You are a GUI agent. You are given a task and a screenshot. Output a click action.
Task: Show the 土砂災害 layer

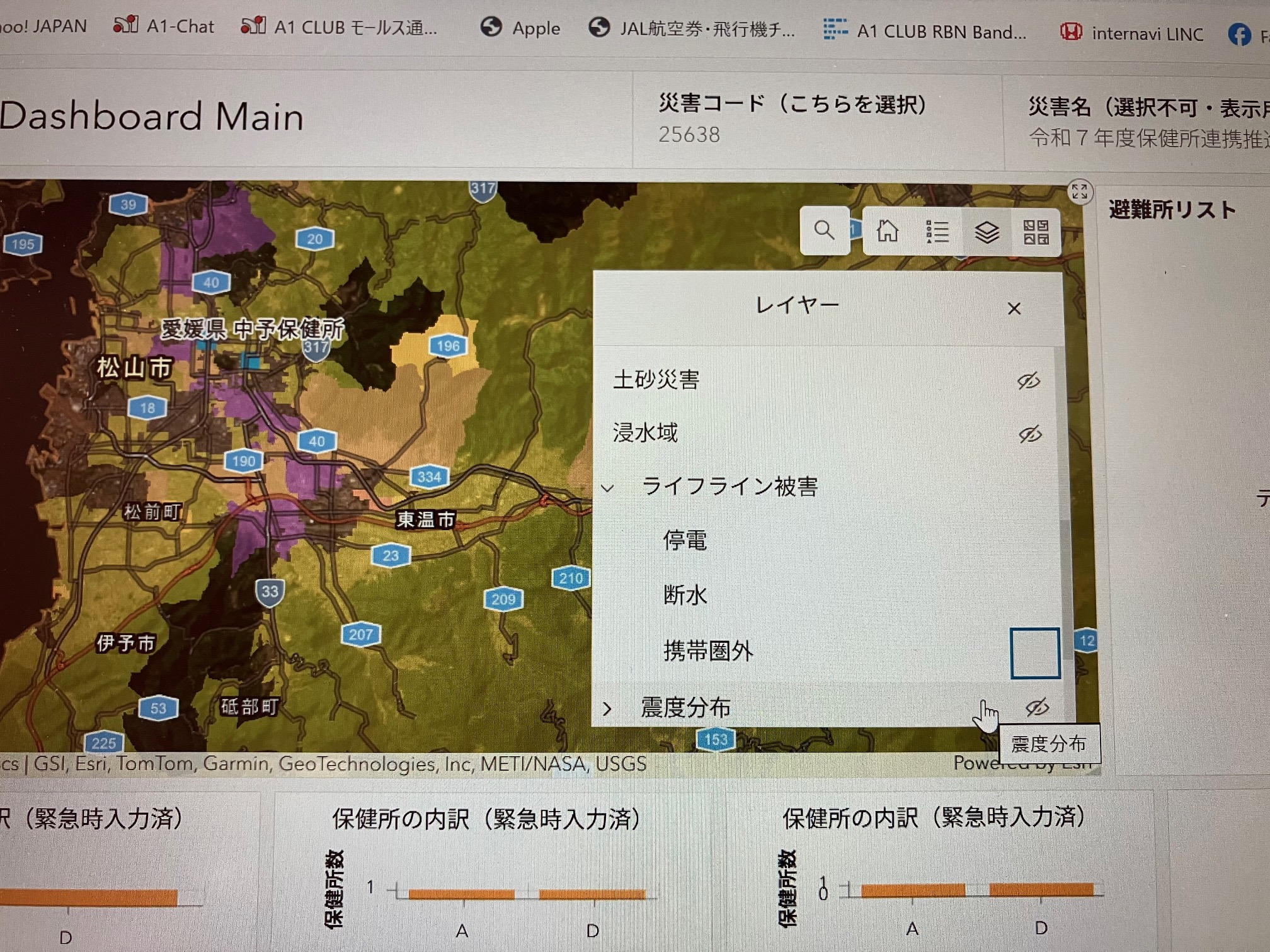[x=1028, y=380]
